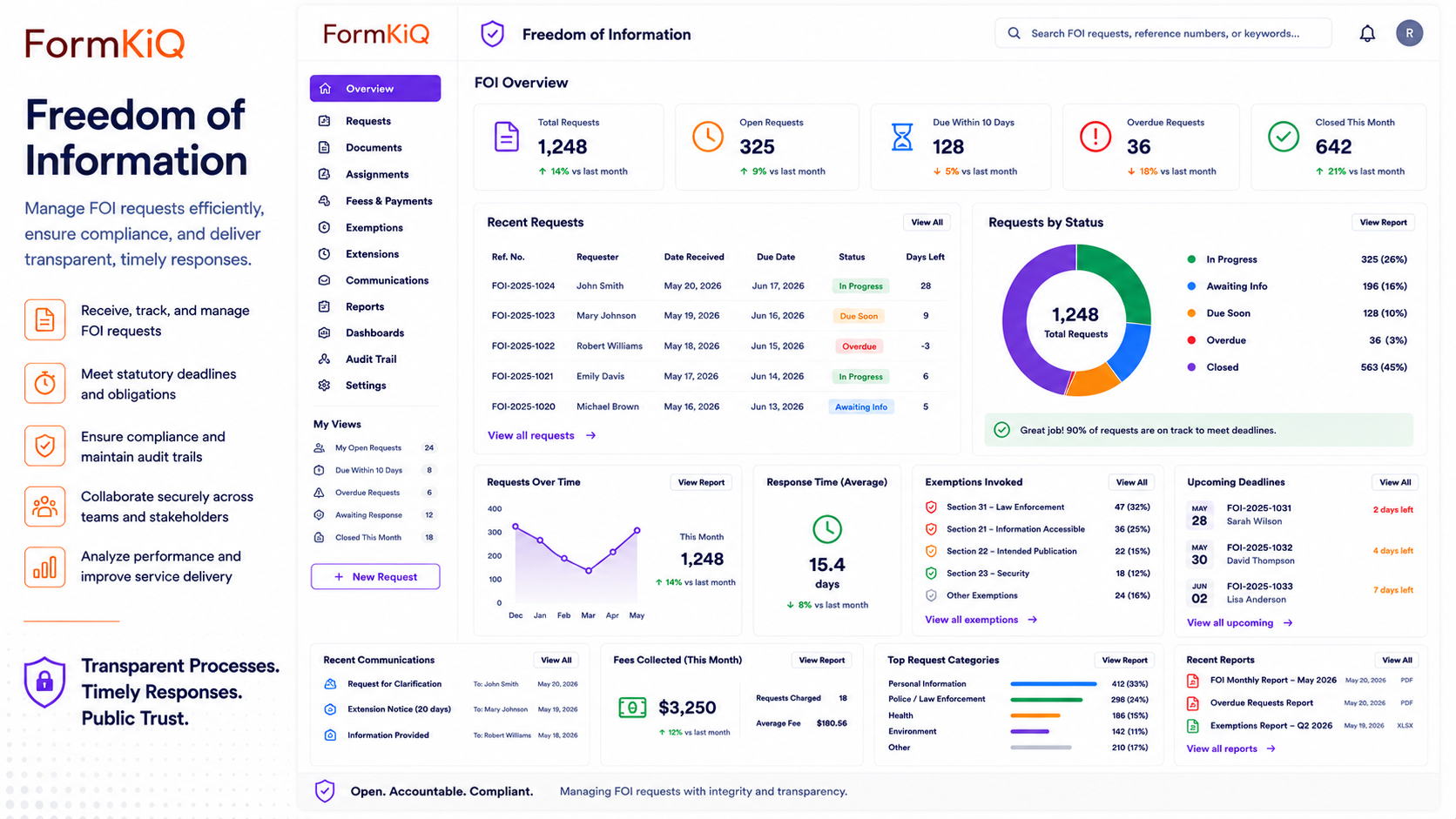Open Communications in the sidebar
1456x819 pixels.
(375, 280)
